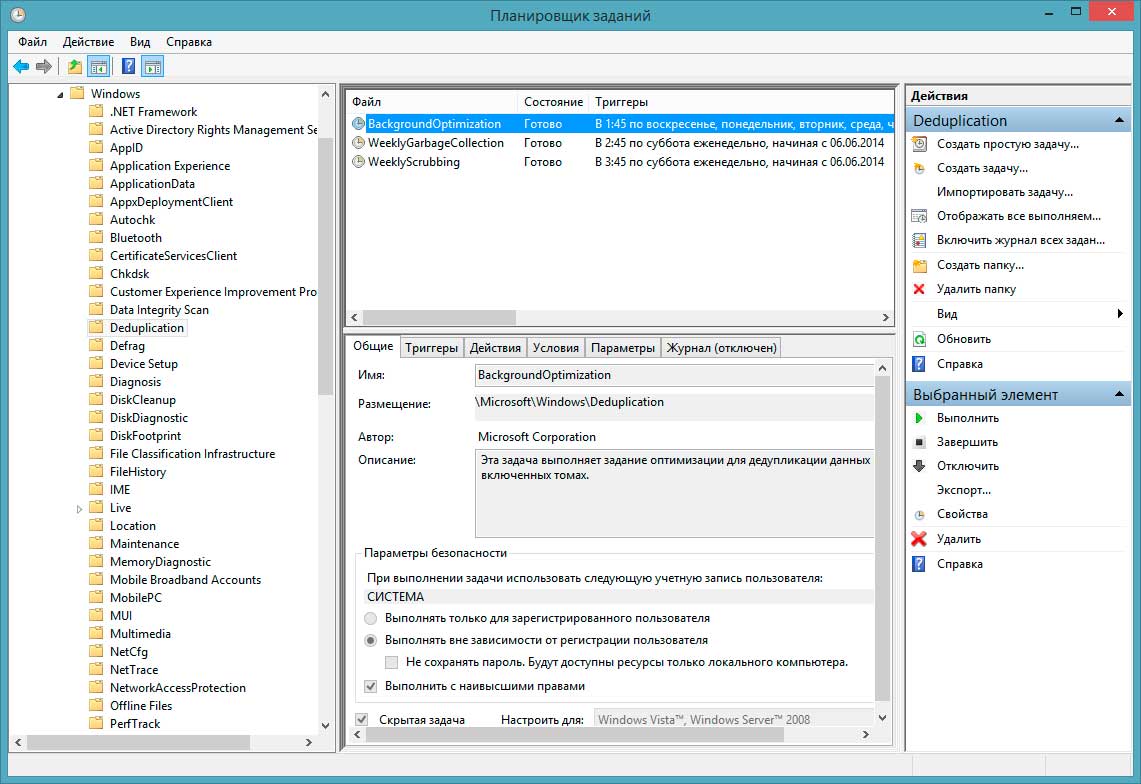Click the blue help toolbar icon

128,67
